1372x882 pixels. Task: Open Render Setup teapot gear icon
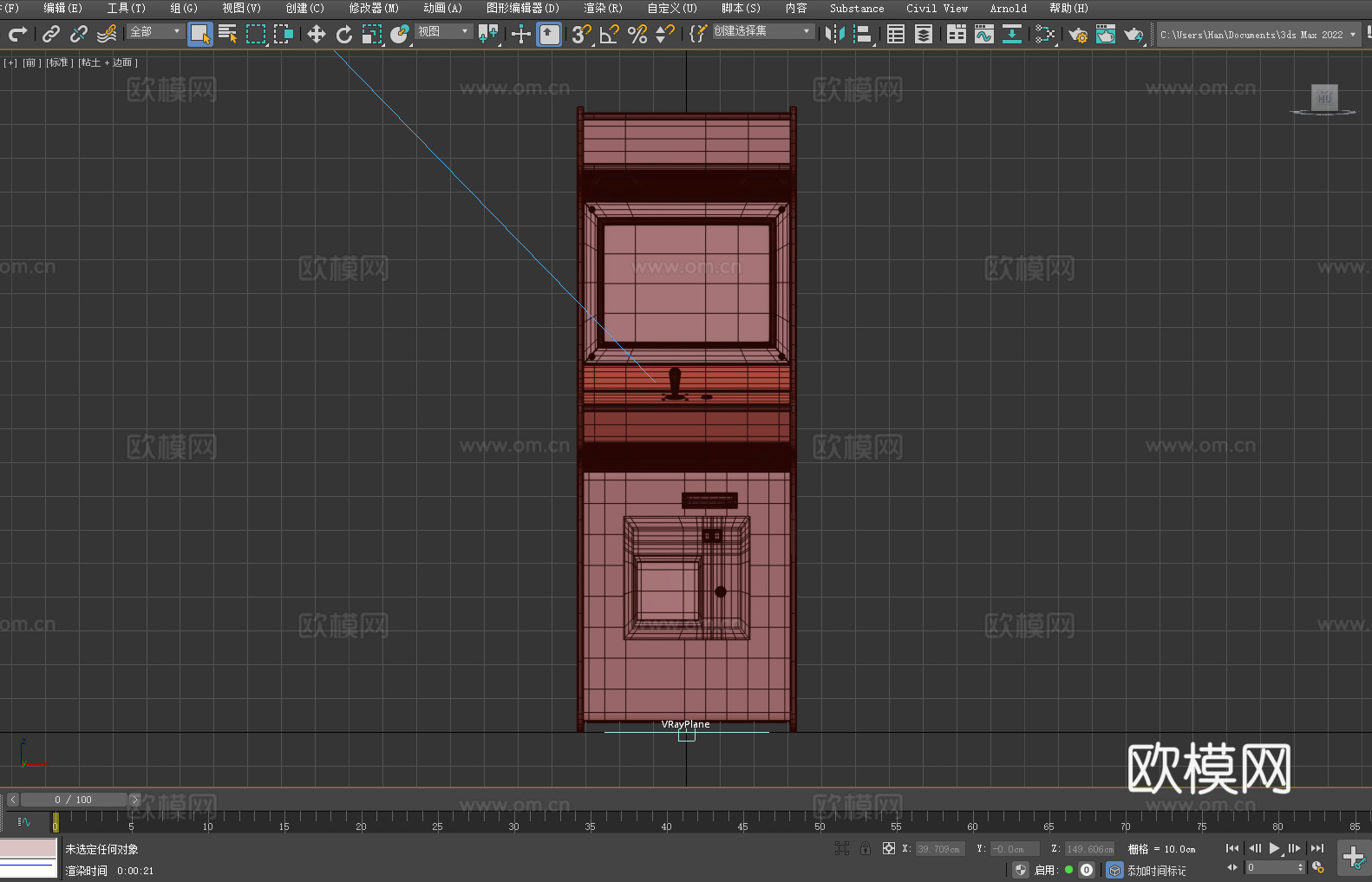1077,34
